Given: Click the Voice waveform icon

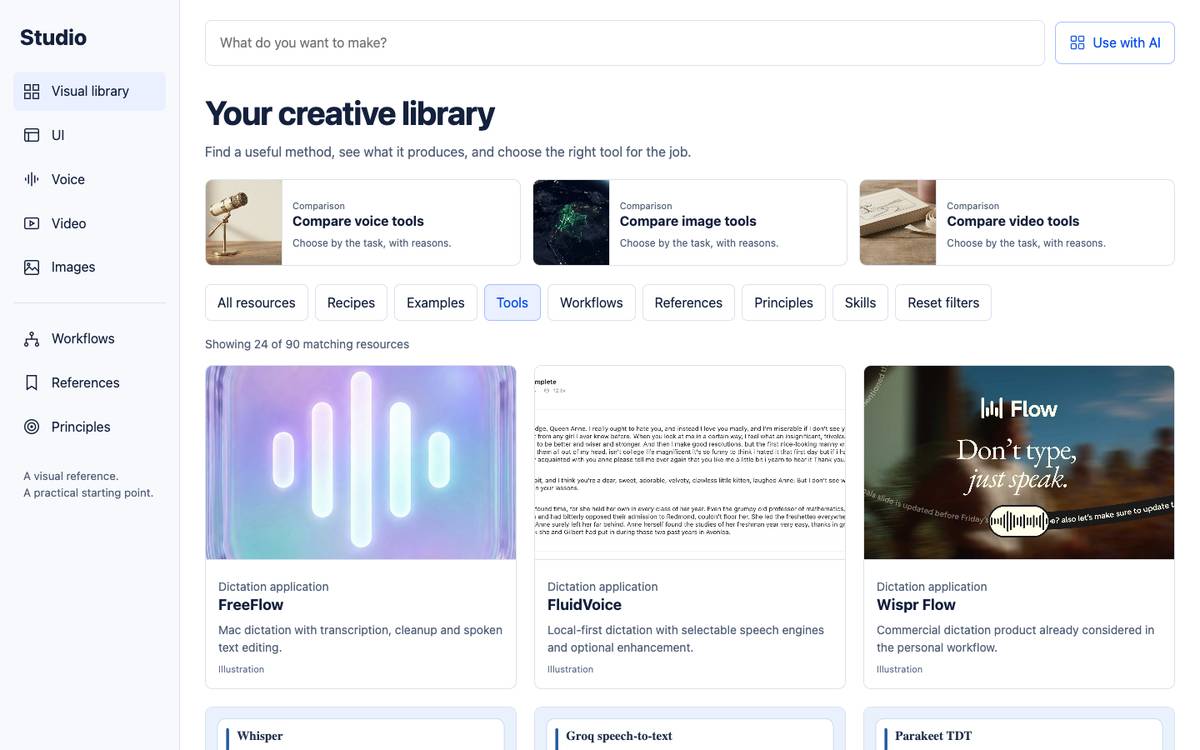Looking at the screenshot, I should point(32,179).
